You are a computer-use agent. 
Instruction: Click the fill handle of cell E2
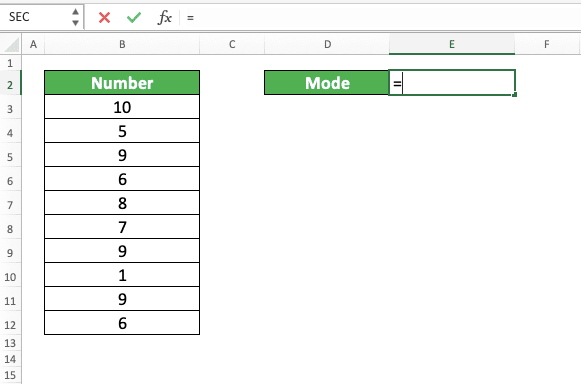pyautogui.click(x=515, y=95)
